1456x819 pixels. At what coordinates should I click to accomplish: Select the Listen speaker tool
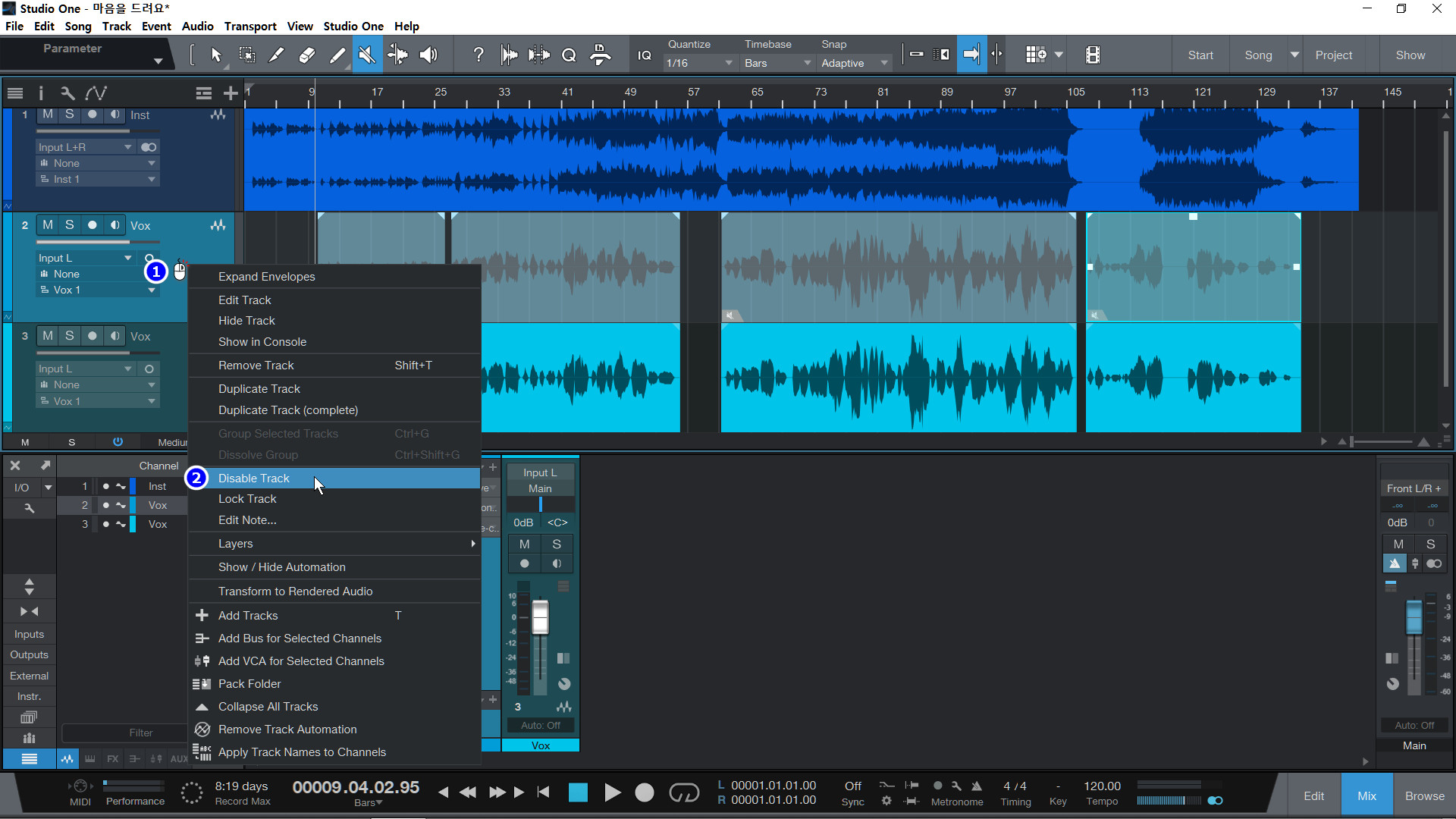[x=428, y=55]
